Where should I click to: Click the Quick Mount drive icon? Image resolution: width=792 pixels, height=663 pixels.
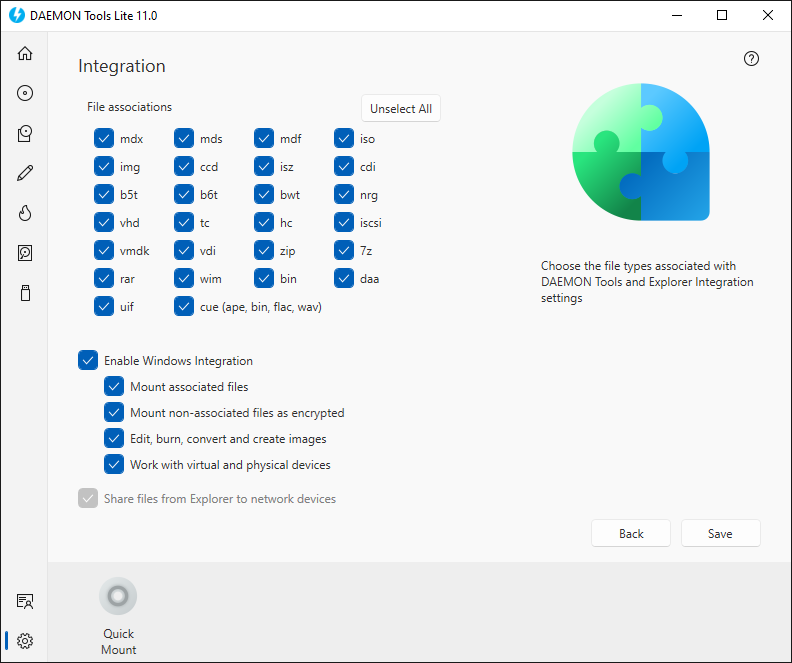coord(118,596)
